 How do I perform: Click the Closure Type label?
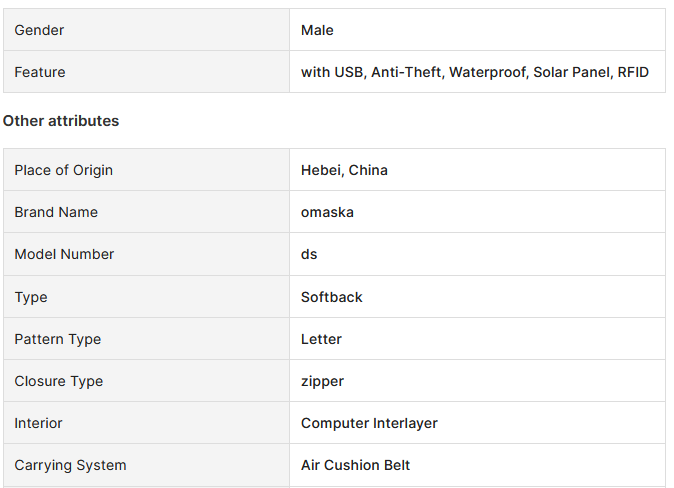pos(59,381)
